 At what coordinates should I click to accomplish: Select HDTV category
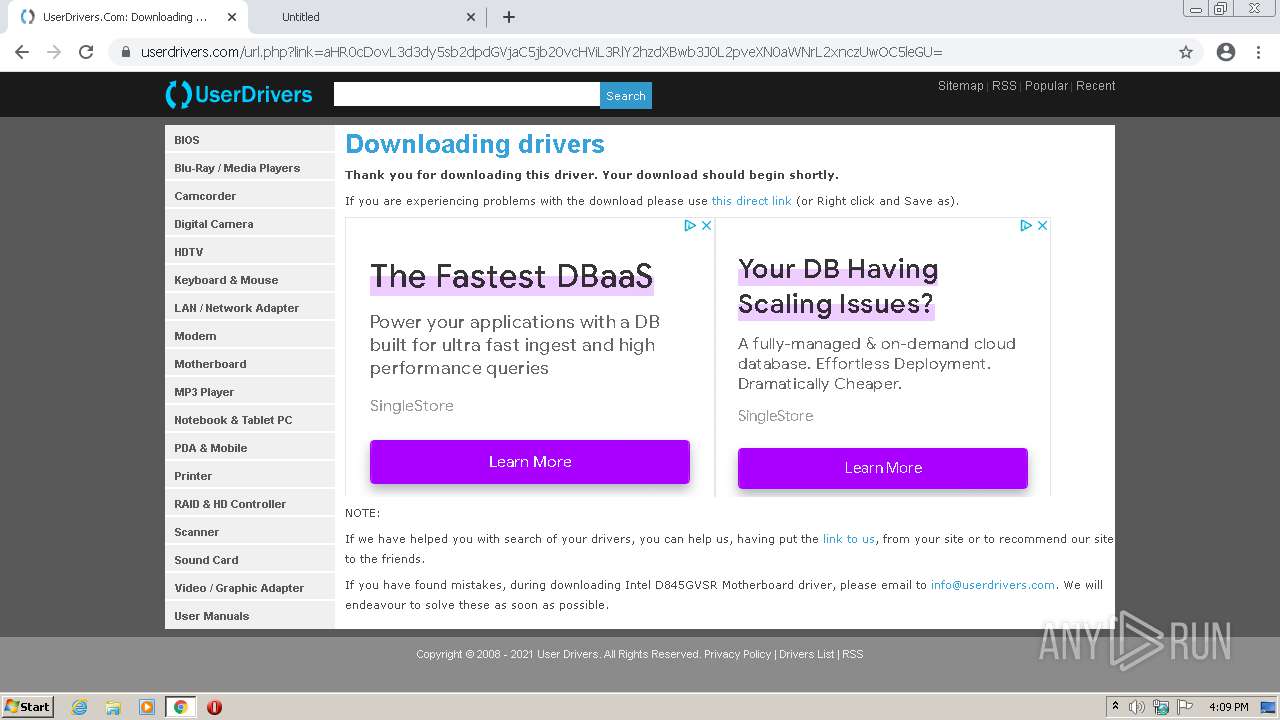point(250,252)
